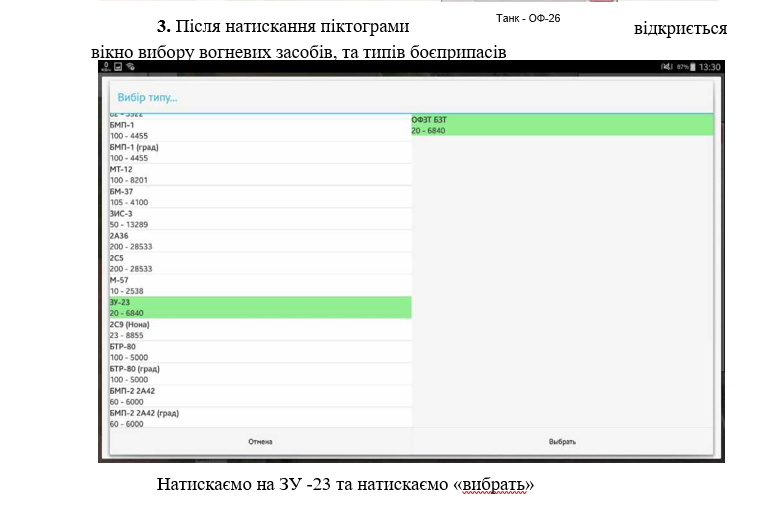Screen dimensions: 757x514
Task: Pick the МТ-12 weapon entry
Action: point(259,174)
